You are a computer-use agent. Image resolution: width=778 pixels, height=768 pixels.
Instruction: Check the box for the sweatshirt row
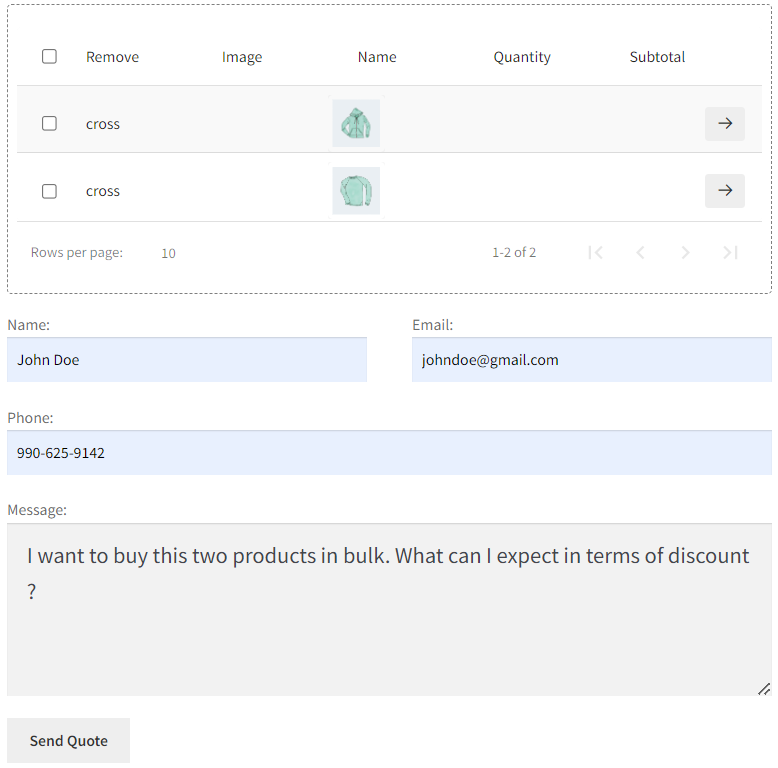(x=49, y=191)
